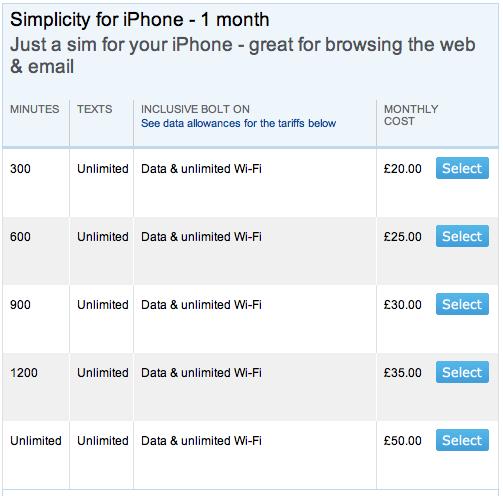Click the £50.00 price text

pos(402,441)
